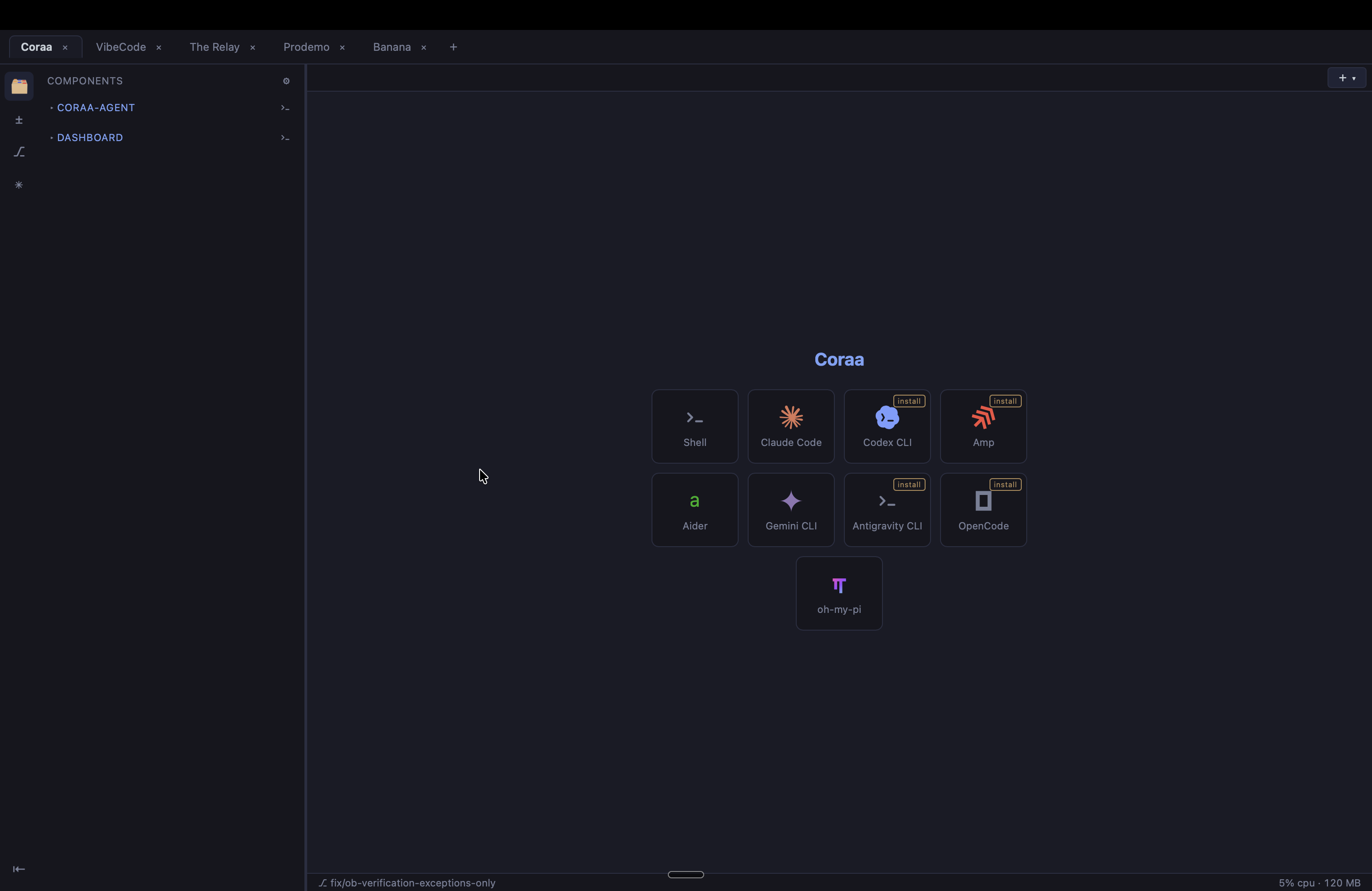The width and height of the screenshot is (1372, 891).
Task: Collapse the sidebar with the arrow icon
Action: click(x=19, y=869)
